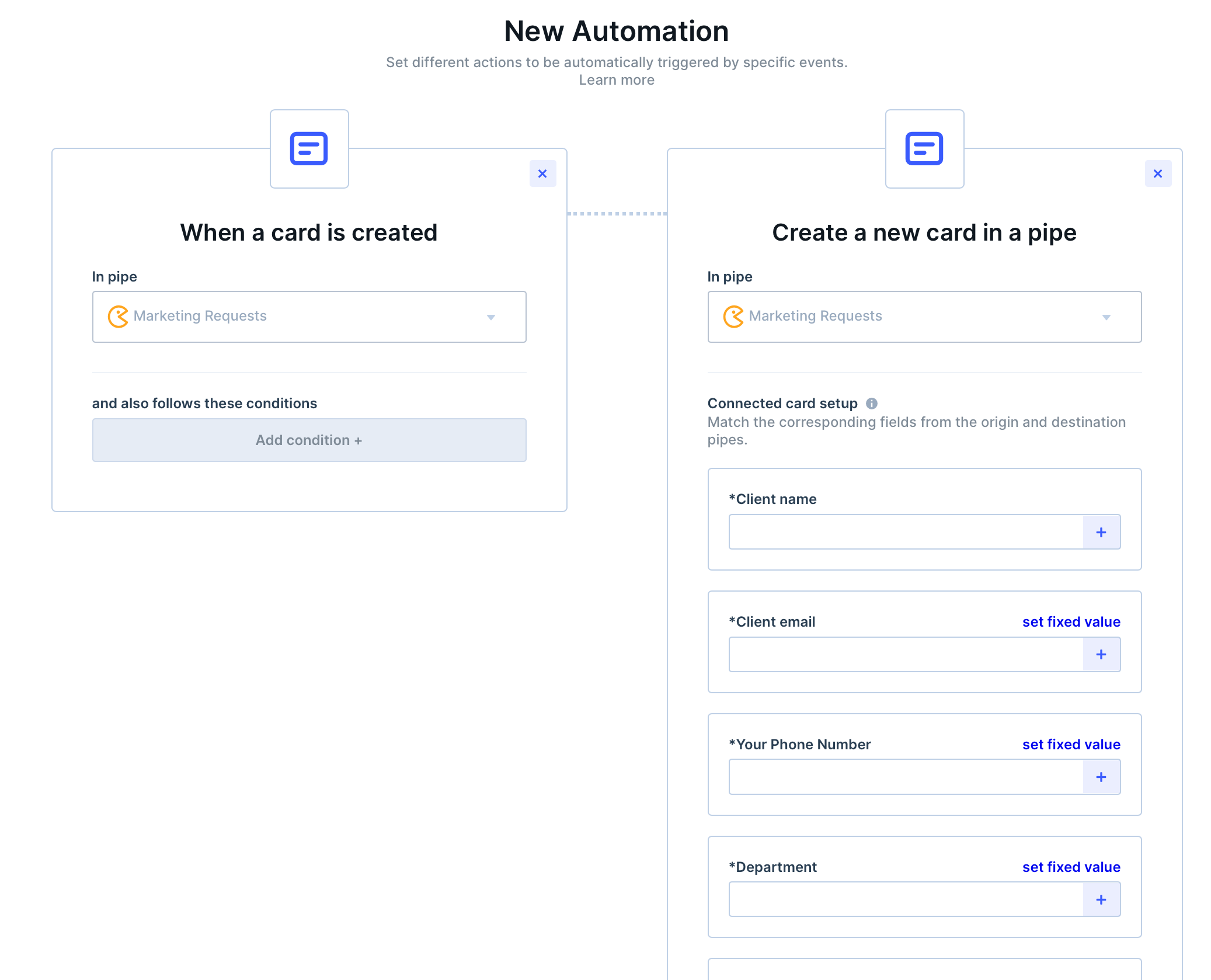Viewport: 1211px width, 980px height.
Task: Click the 'Create a new card in a pipe' title
Action: [924, 232]
